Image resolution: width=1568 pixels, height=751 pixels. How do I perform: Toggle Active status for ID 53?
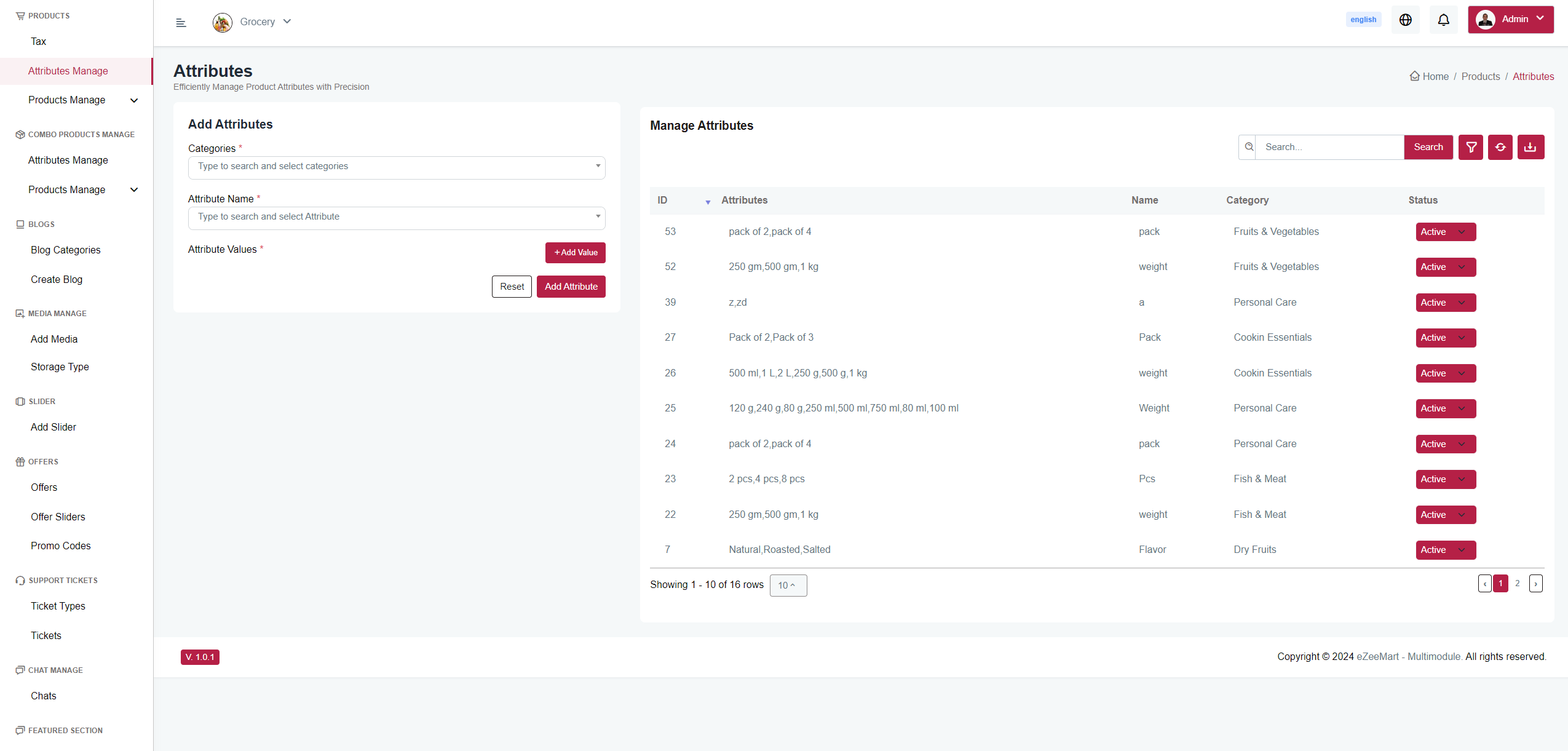pyautogui.click(x=1445, y=232)
